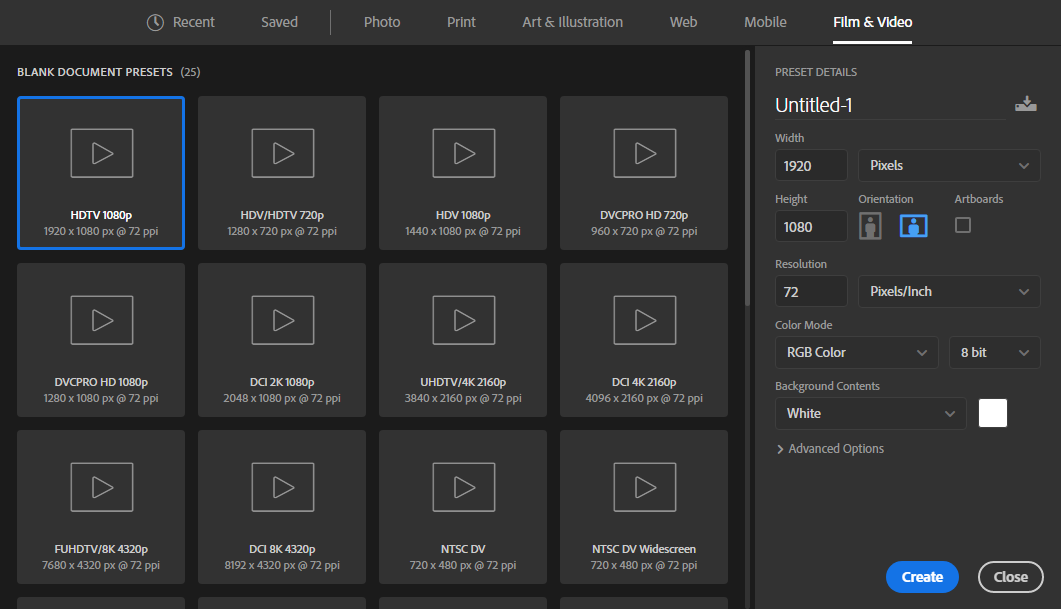
Task: Pick the DVCPRO HD 720p preset
Action: pos(644,172)
